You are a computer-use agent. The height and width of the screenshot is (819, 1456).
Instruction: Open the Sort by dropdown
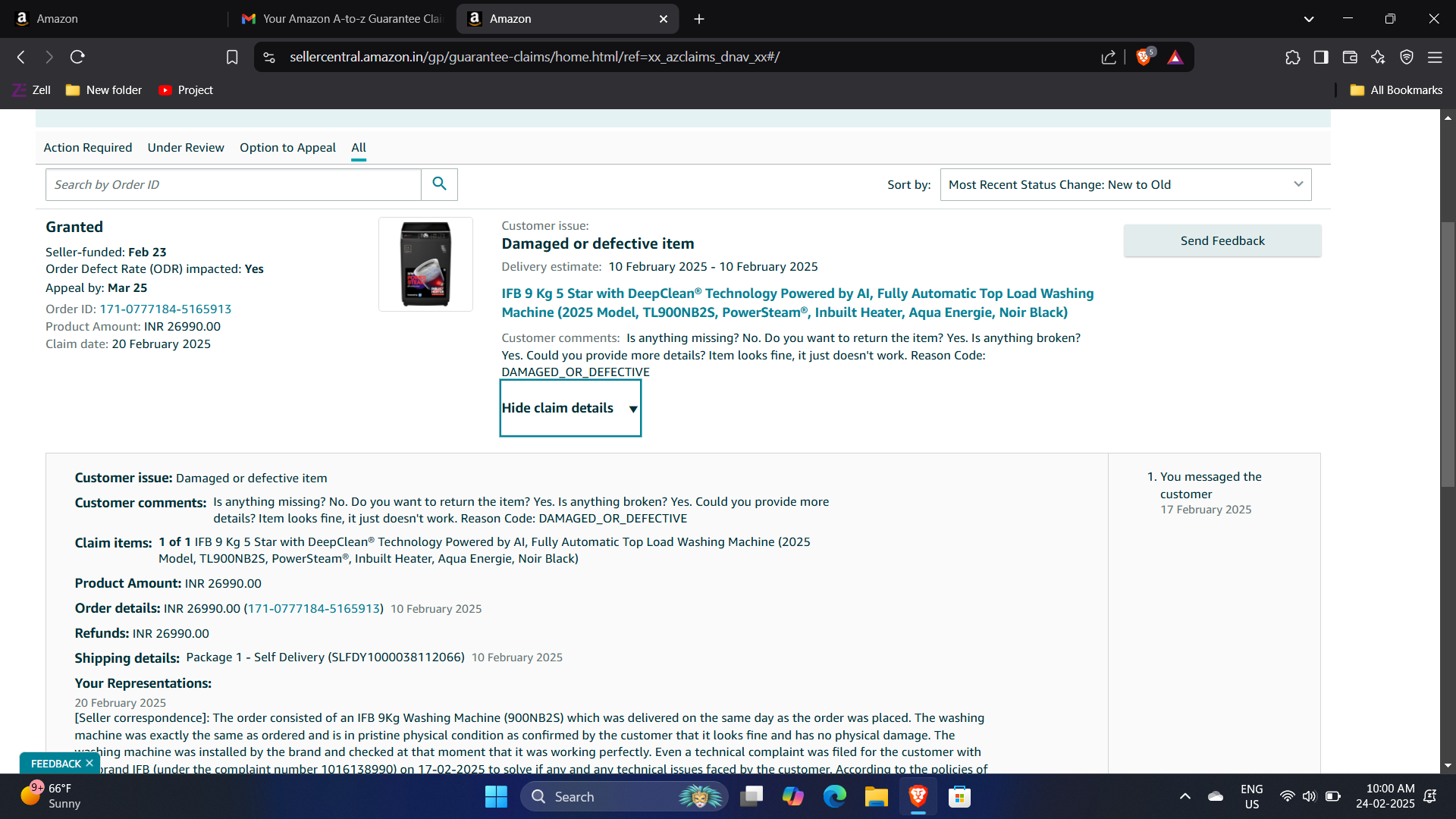coord(1125,185)
